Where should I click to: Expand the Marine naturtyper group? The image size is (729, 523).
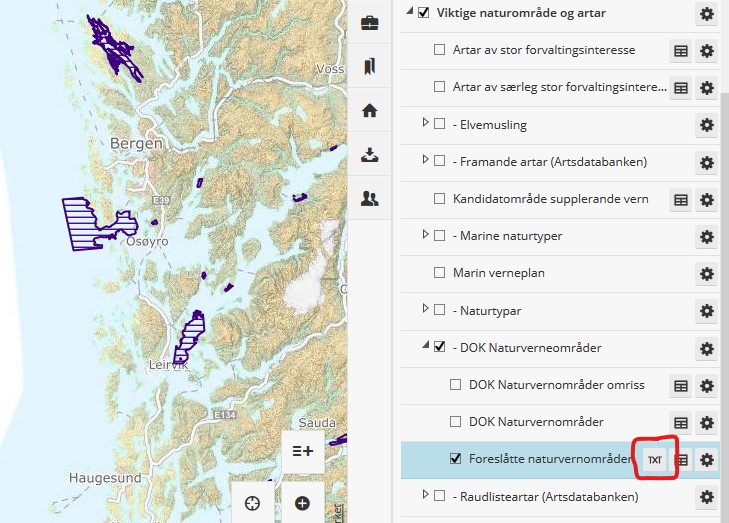click(x=425, y=236)
